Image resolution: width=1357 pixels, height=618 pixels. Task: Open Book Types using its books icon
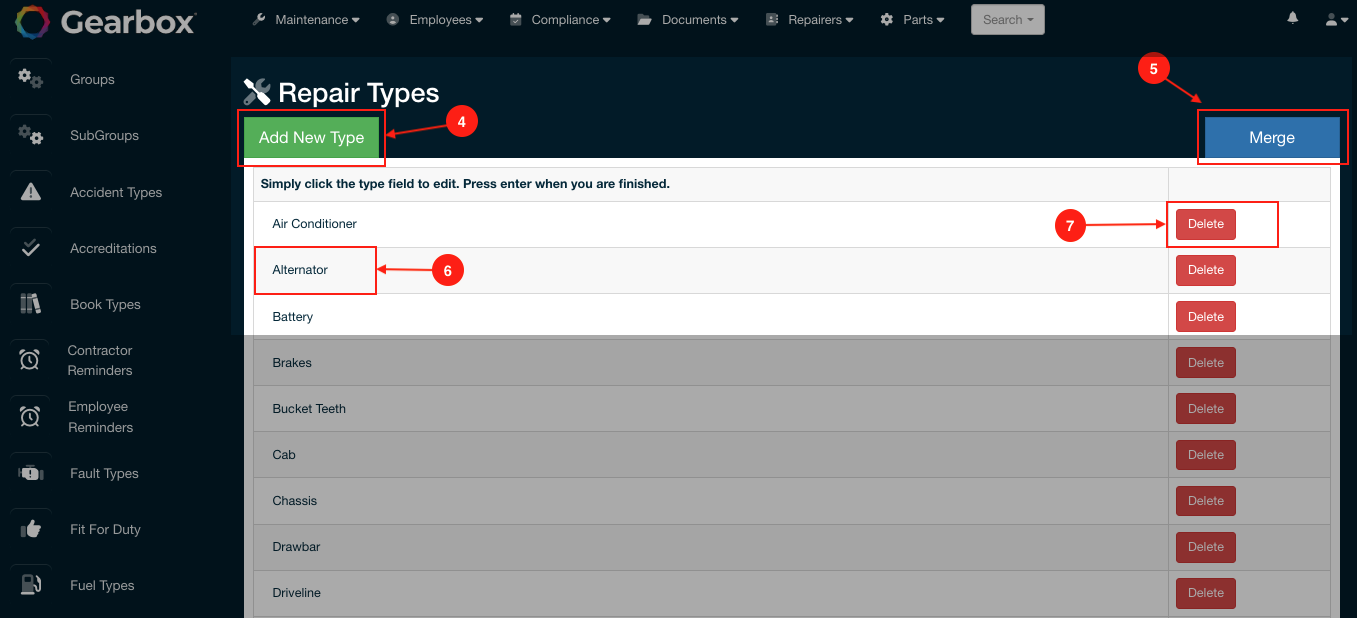pyautogui.click(x=30, y=303)
